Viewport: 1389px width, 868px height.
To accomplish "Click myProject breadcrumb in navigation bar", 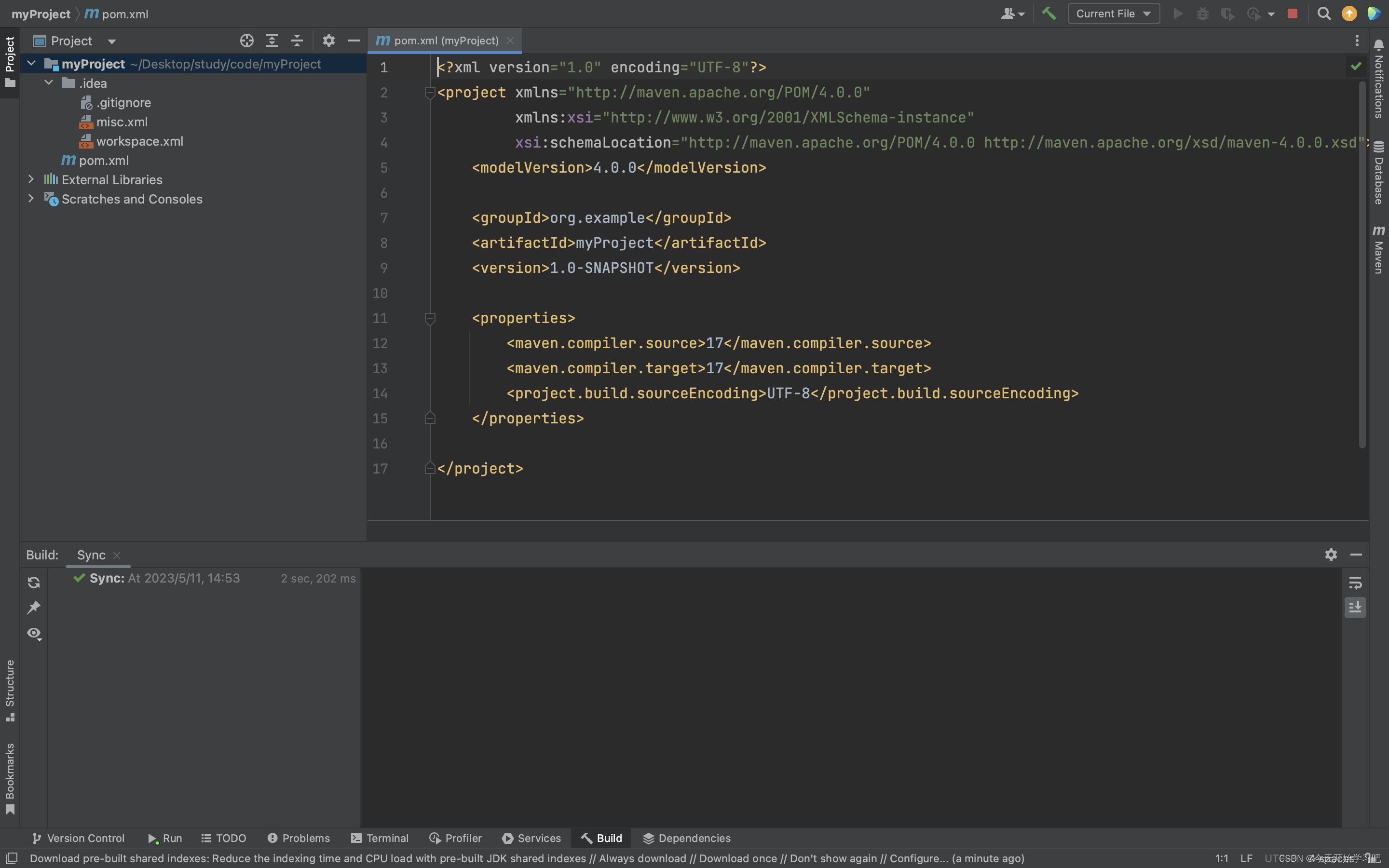I will pos(41,14).
